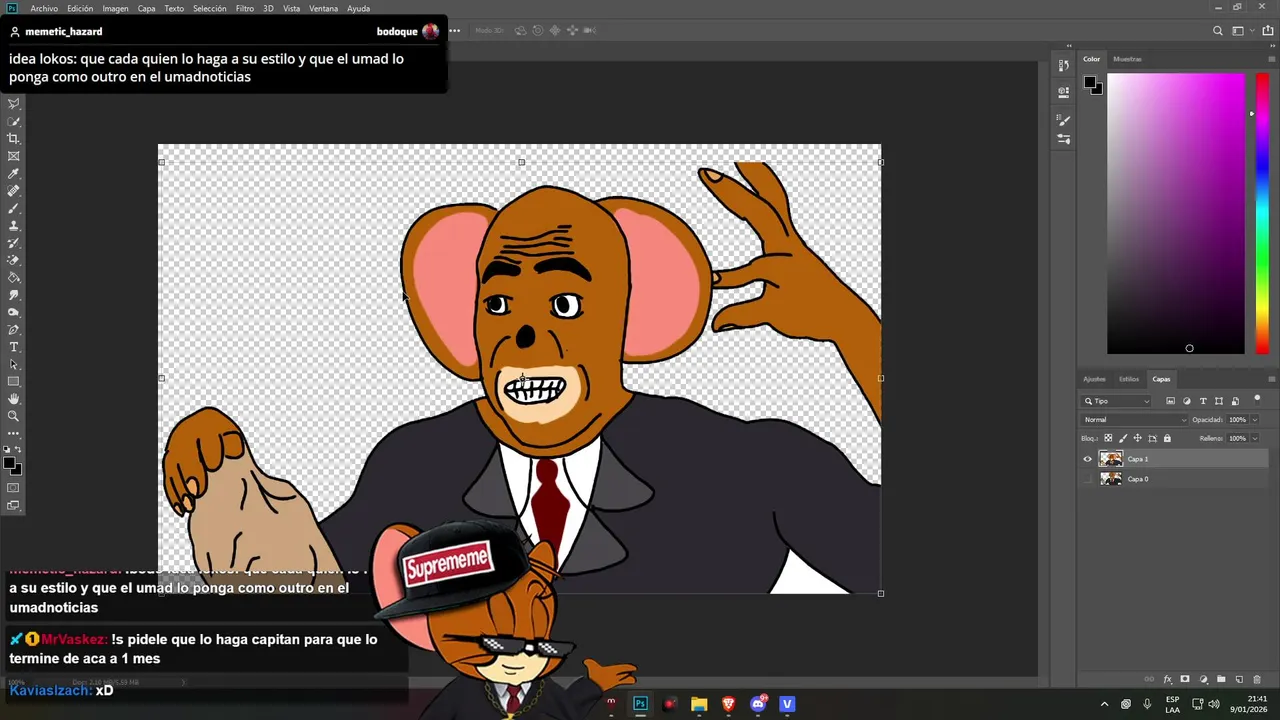Select the Smudge tool

(14, 295)
